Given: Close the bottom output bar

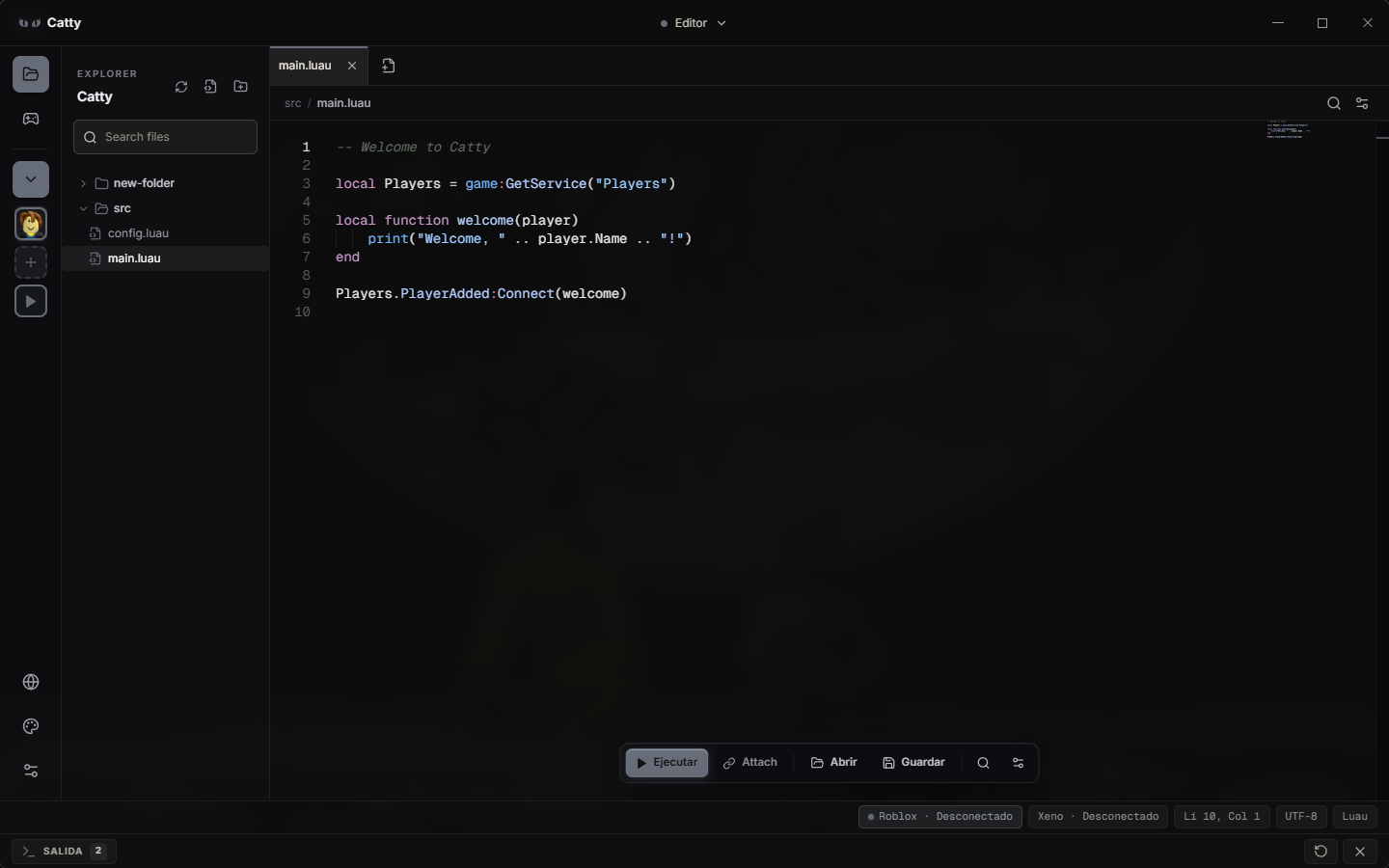Looking at the screenshot, I should click(1360, 852).
